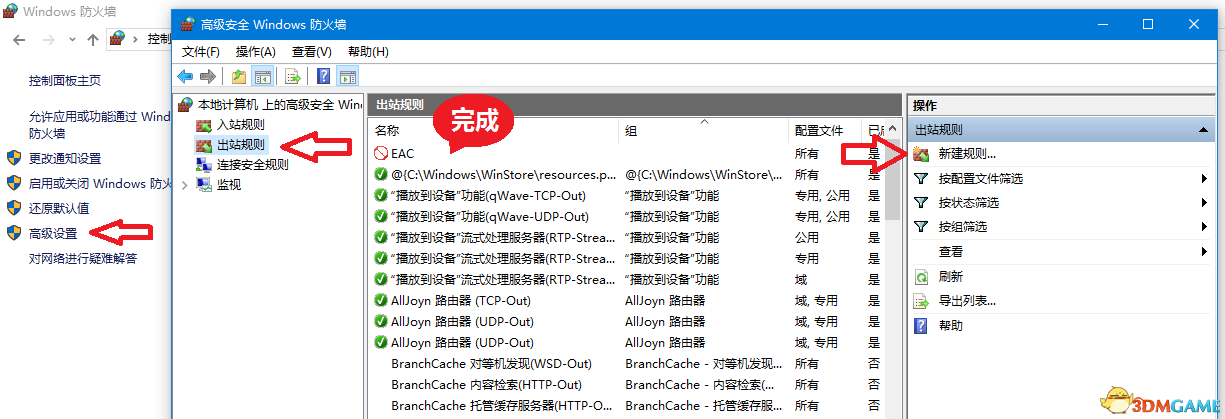Click the help icon beside 帮助 in actions
Image resolution: width=1225 pixels, height=419 pixels.
[x=921, y=326]
